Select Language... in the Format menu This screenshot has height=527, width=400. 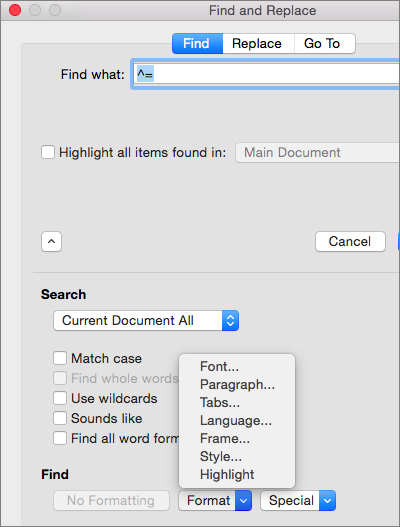(237, 420)
